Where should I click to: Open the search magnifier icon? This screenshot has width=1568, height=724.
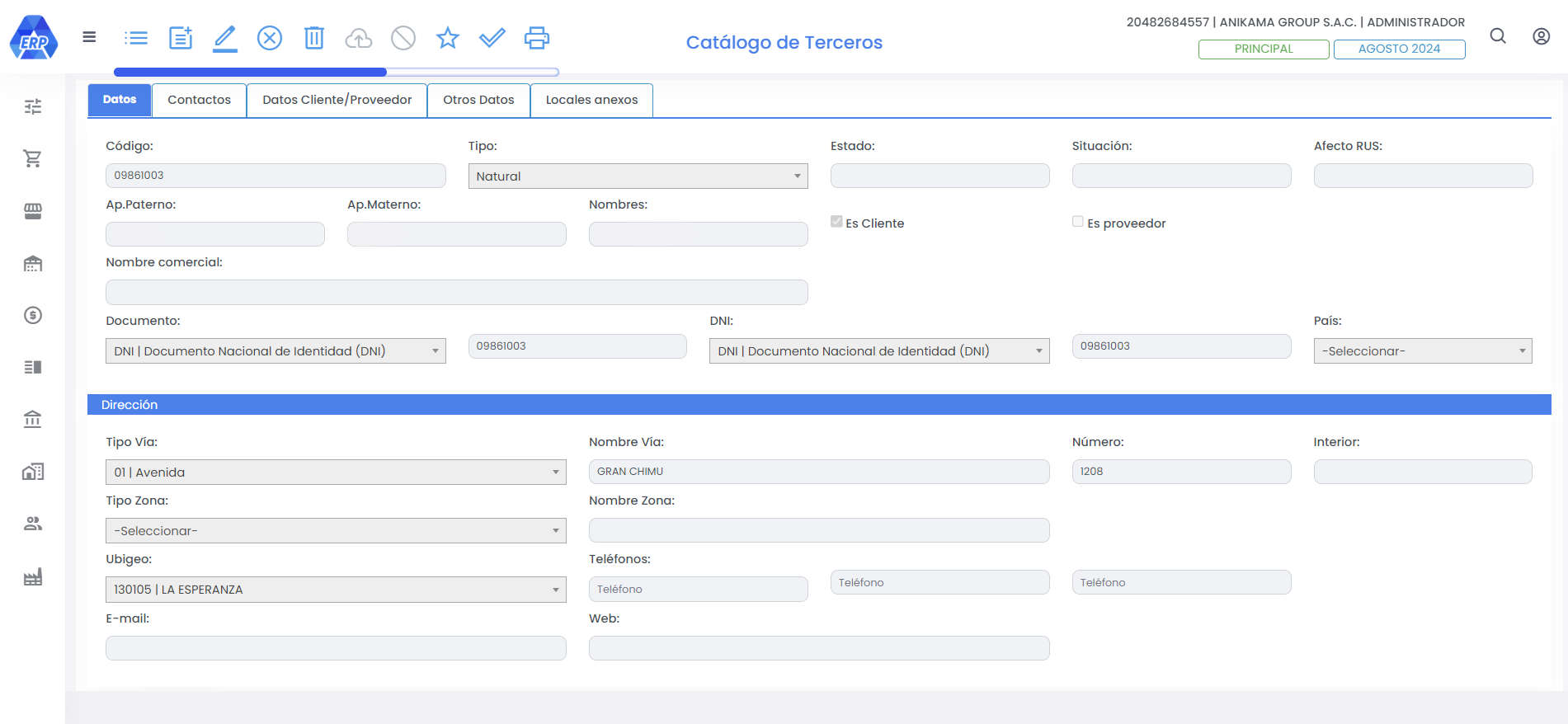1498,36
